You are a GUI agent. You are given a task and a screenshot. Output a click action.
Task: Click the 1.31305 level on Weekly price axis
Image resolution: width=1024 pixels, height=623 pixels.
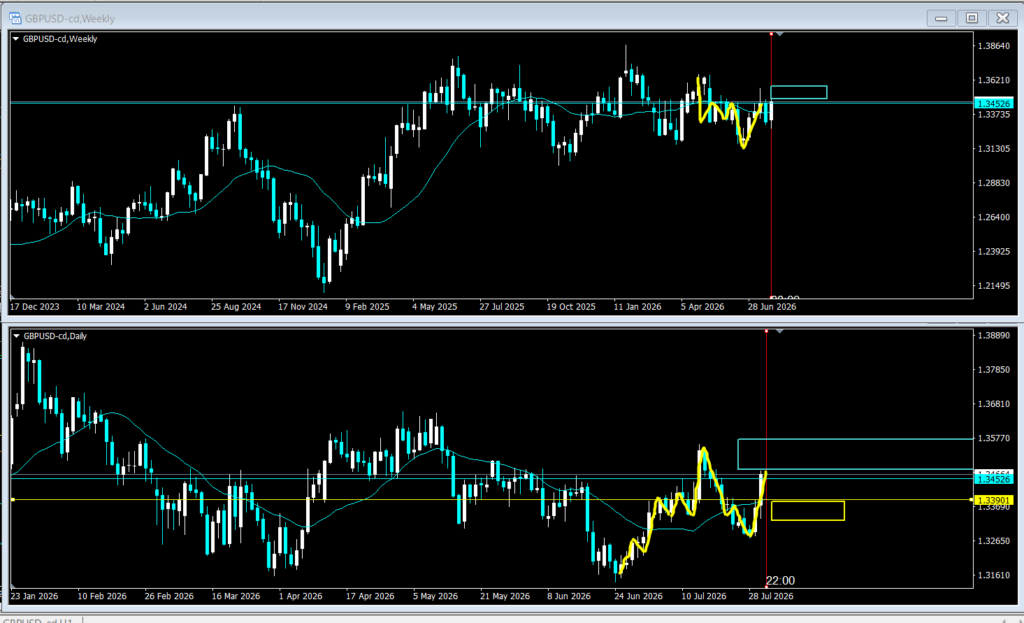[x=994, y=149]
